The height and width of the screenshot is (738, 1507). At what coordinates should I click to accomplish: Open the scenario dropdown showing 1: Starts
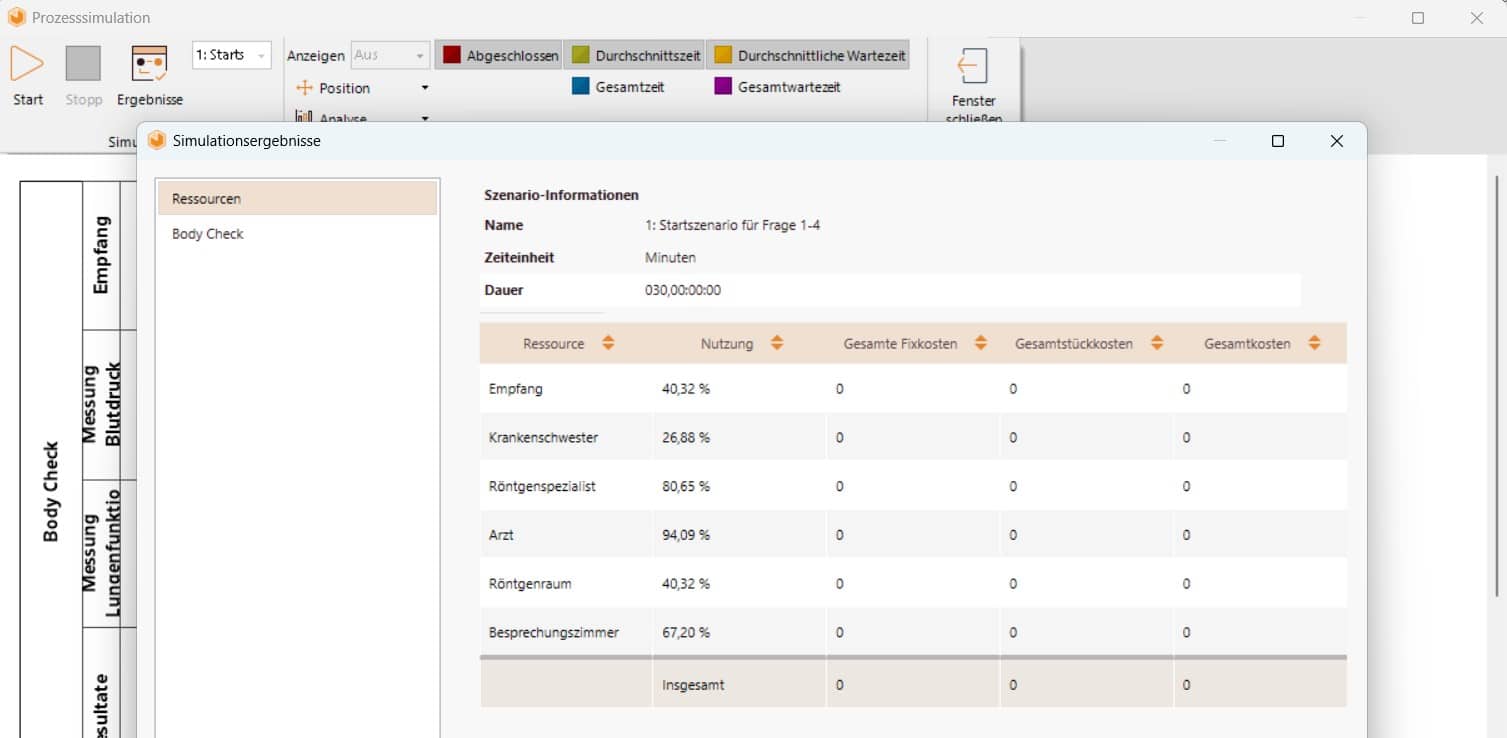[x=231, y=55]
